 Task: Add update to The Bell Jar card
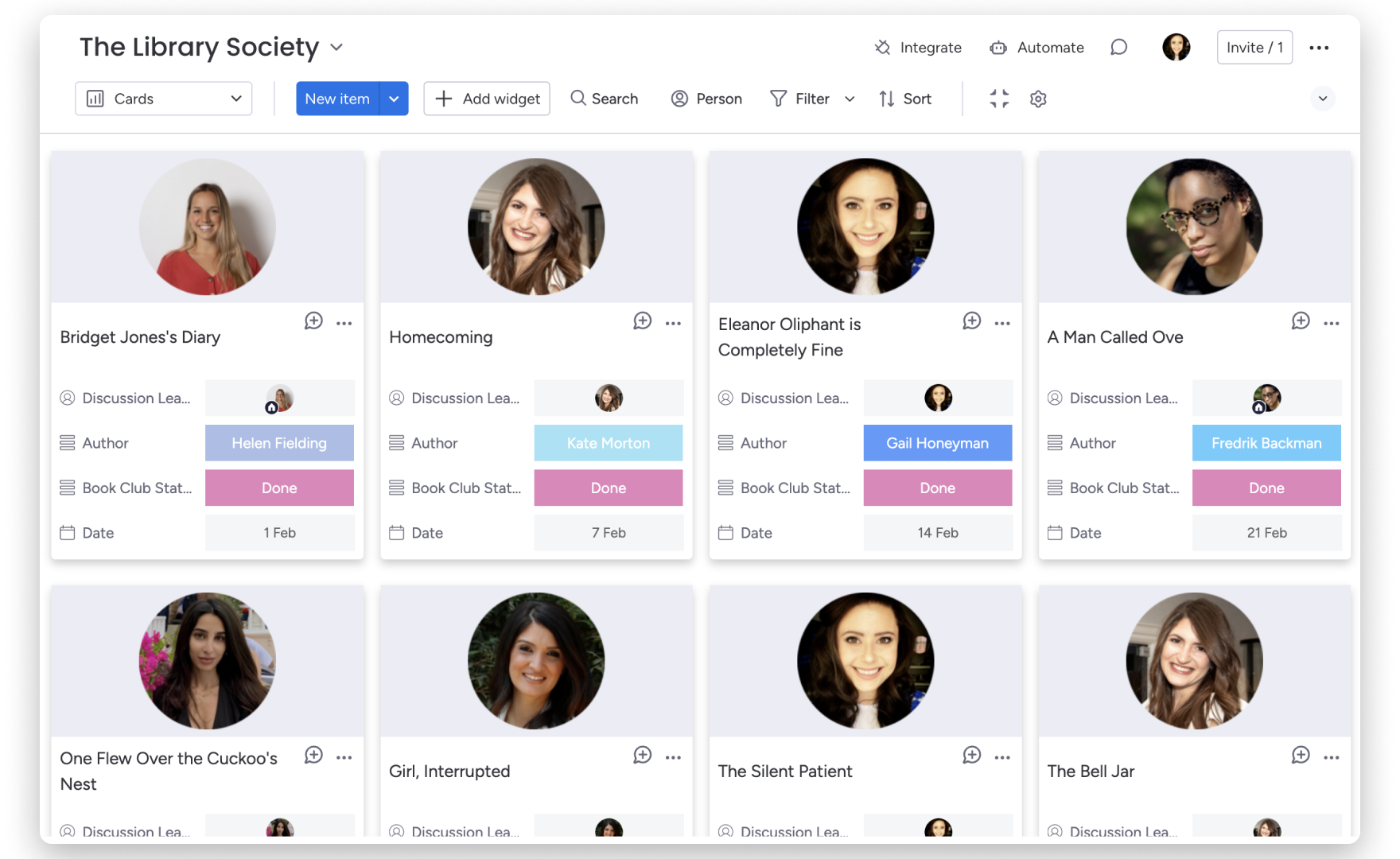tap(1300, 755)
